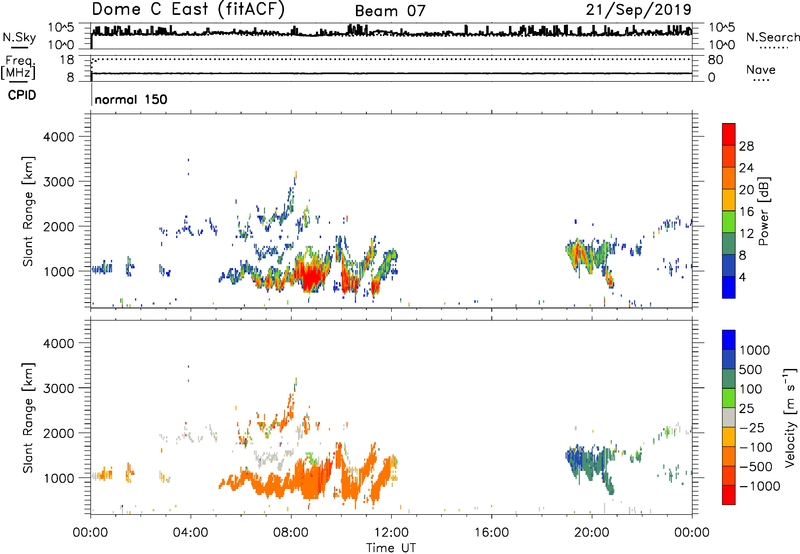
Task: Click the '28' label on the Power colorbar
Action: pos(746,146)
